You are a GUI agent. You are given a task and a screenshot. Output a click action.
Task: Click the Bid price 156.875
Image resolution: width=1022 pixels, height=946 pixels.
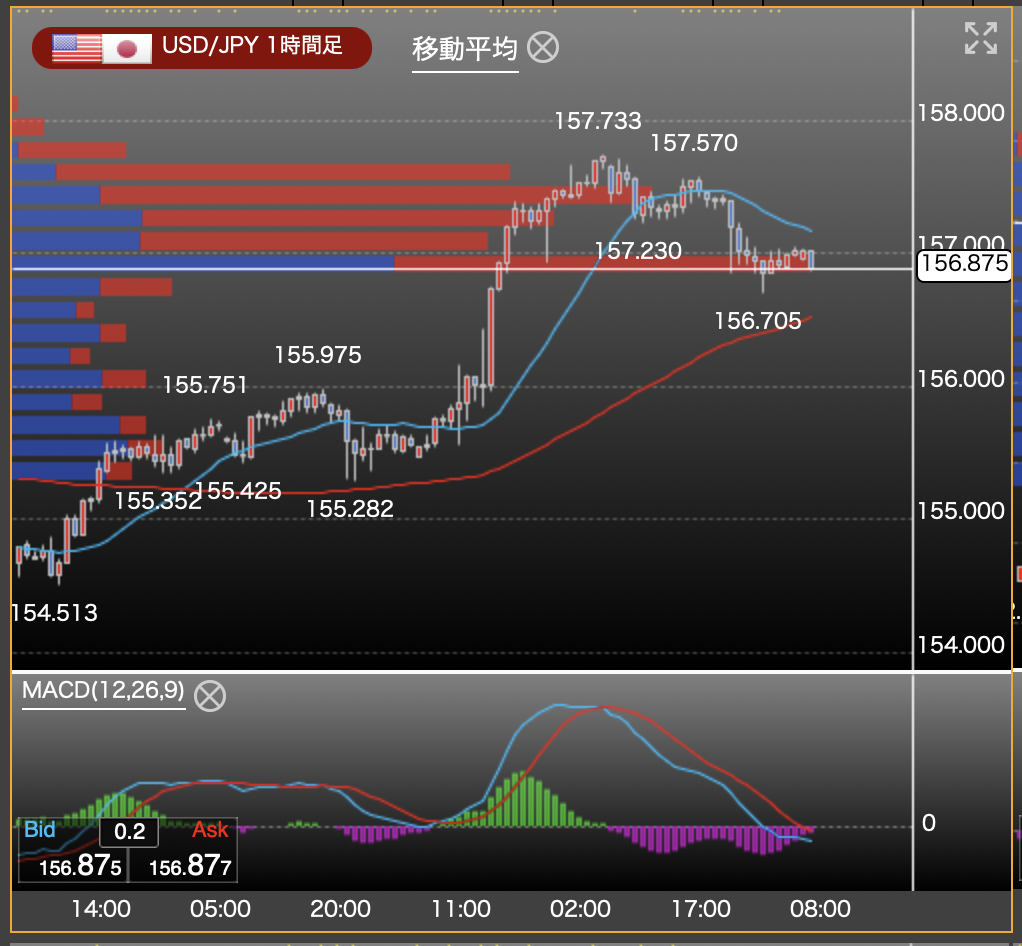78,867
